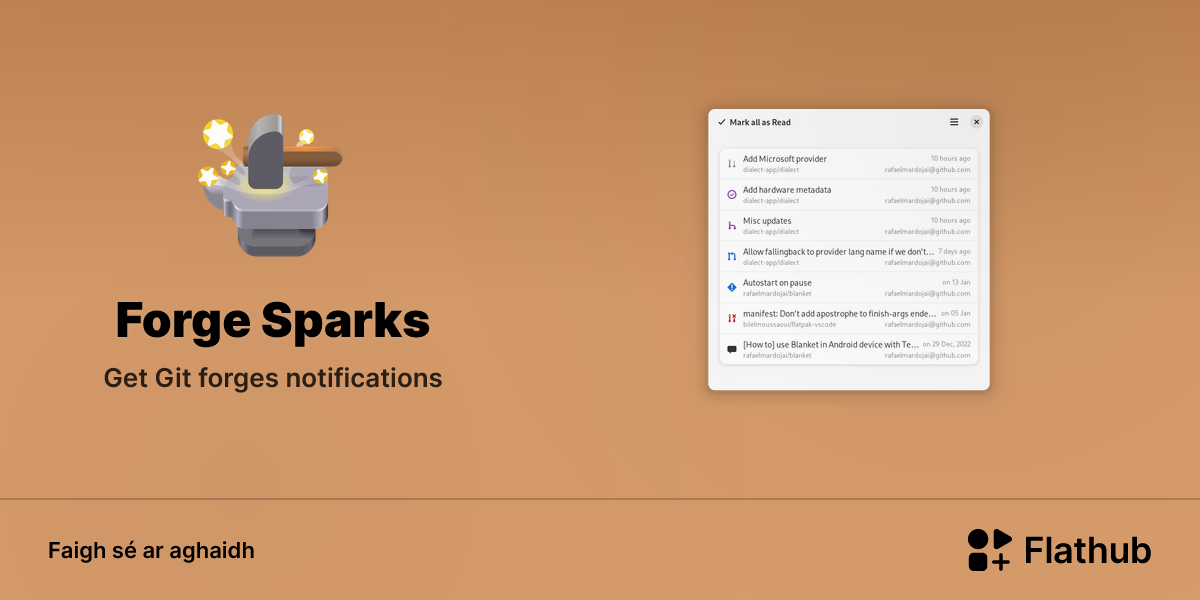Select the 'manifest: Don't add apostrophe' notification title
Image resolution: width=1200 pixels, height=600 pixels.
click(840, 314)
